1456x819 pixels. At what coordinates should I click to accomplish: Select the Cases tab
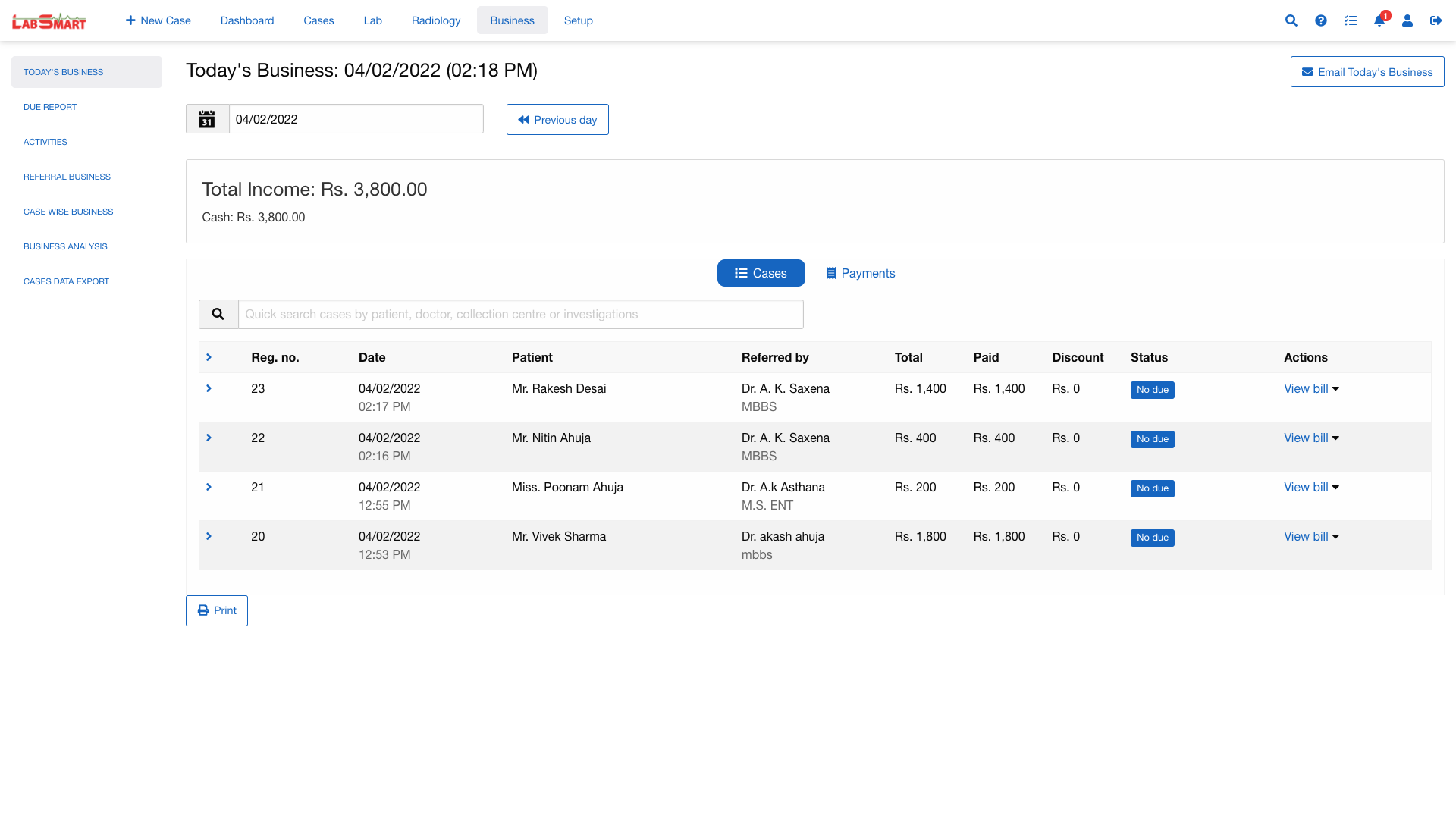pos(761,273)
